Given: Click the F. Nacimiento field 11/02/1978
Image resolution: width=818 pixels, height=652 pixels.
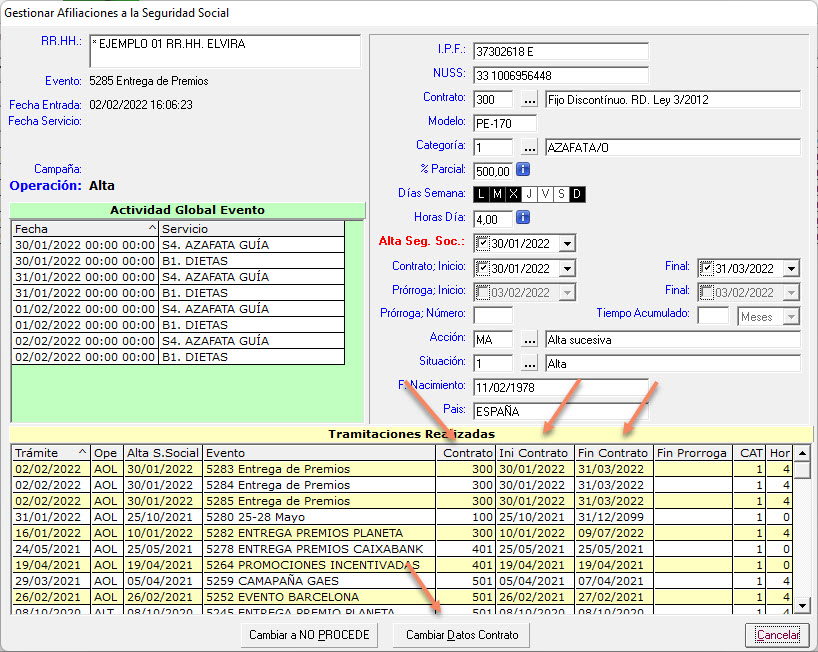Looking at the screenshot, I should pyautogui.click(x=561, y=387).
